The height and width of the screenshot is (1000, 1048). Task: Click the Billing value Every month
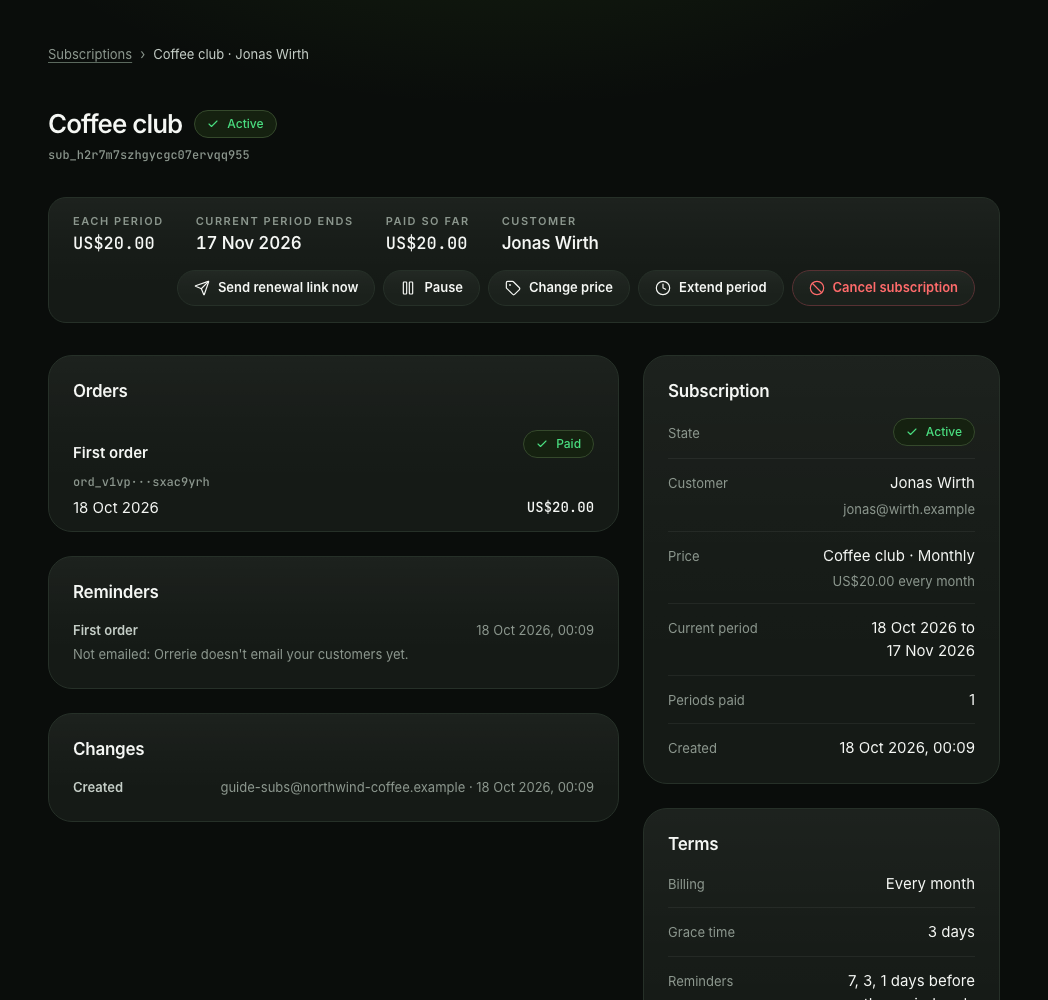930,884
